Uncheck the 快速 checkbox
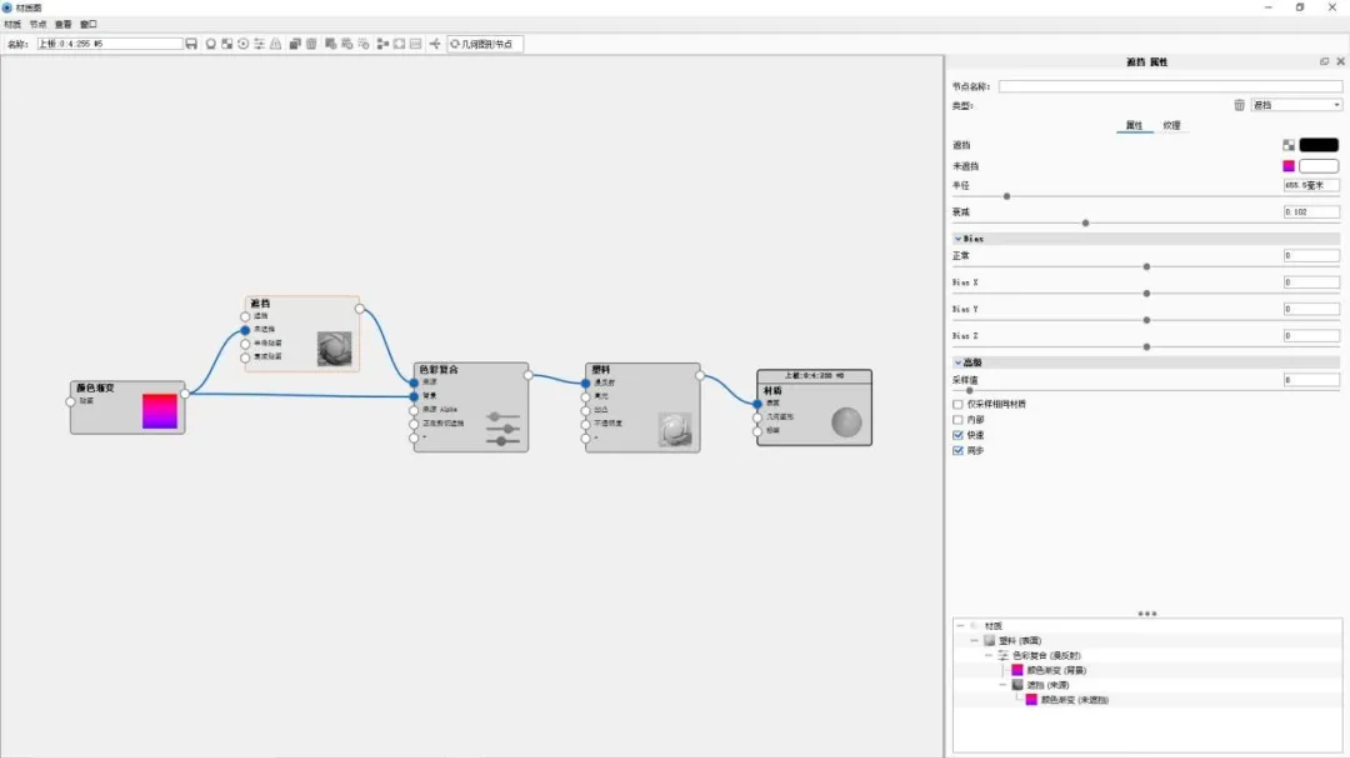 click(958, 435)
